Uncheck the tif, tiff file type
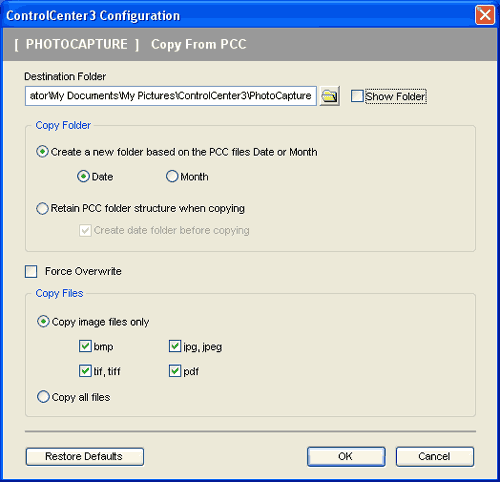Image resolution: width=500 pixels, height=482 pixels. (x=85, y=371)
